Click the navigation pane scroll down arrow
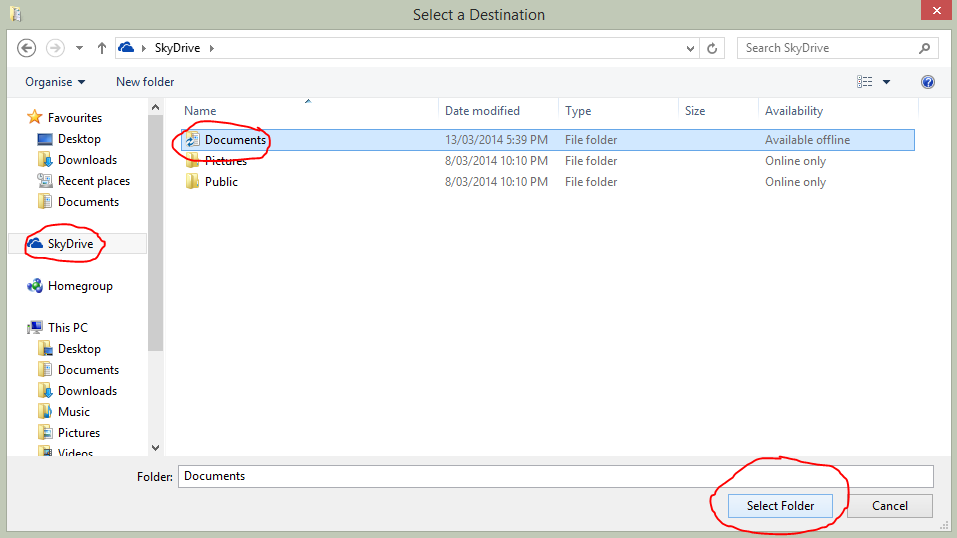 pos(156,448)
